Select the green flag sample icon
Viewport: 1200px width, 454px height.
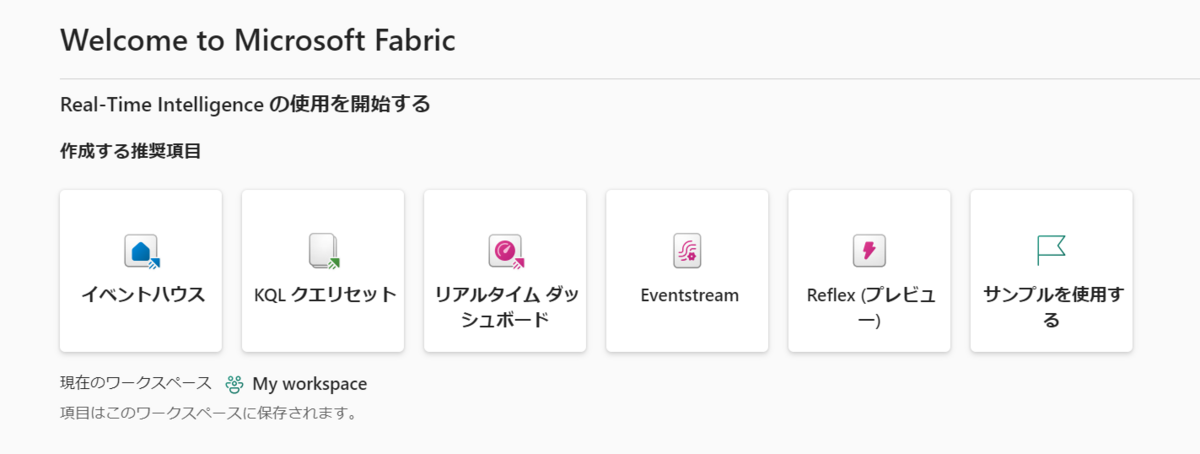click(x=1051, y=250)
